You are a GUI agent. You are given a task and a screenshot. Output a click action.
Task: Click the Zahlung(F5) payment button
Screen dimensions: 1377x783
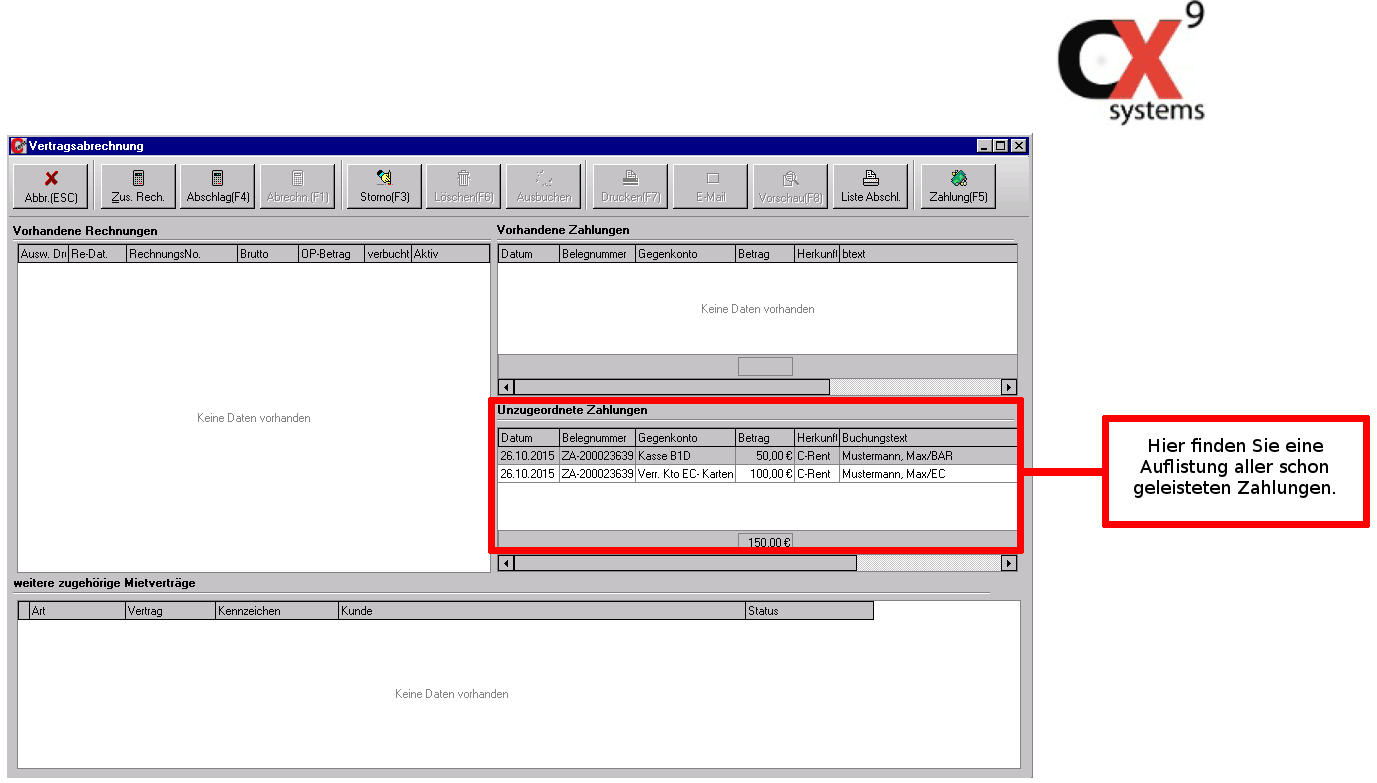click(958, 186)
